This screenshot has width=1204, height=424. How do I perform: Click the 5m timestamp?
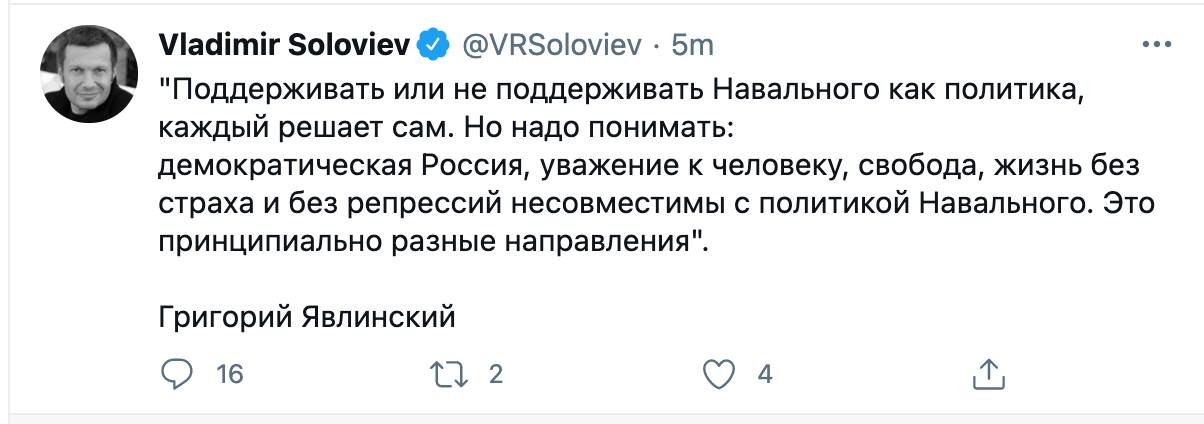[x=692, y=45]
